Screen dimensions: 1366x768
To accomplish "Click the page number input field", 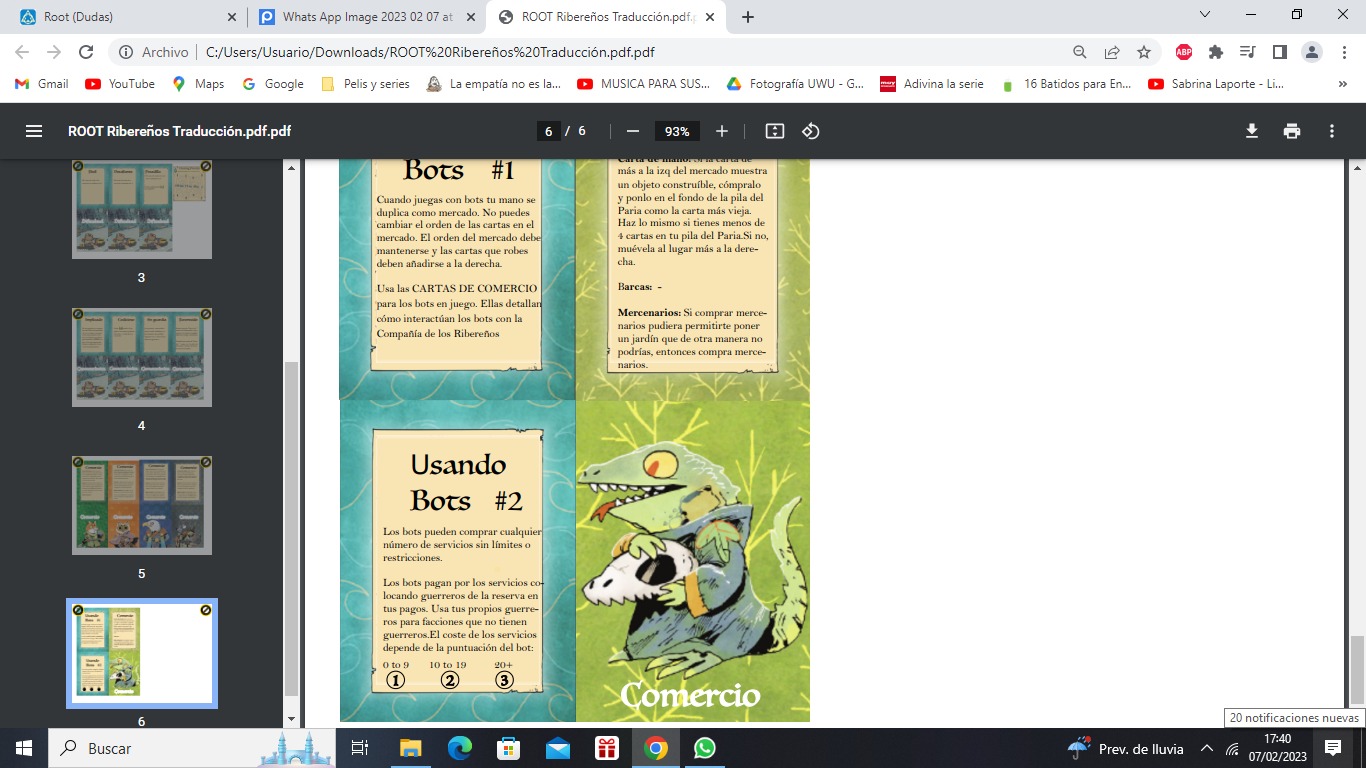I will (x=548, y=131).
